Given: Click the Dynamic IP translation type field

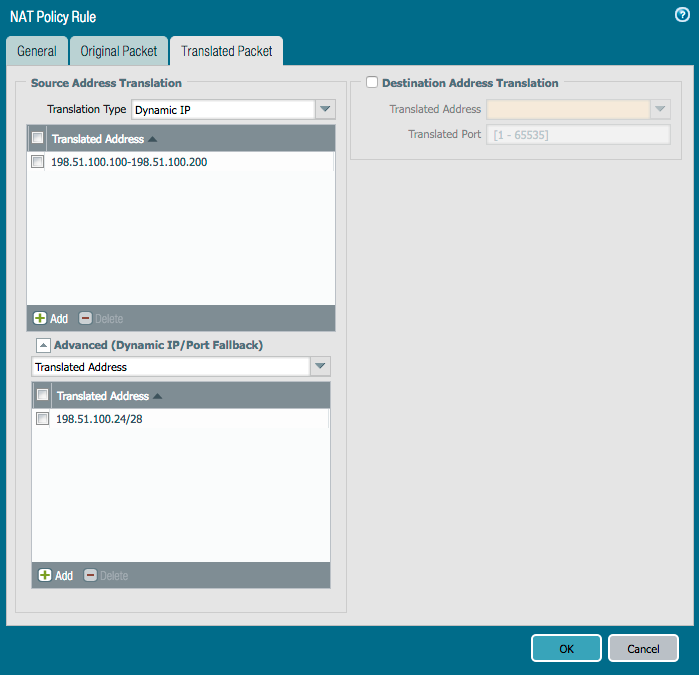Looking at the screenshot, I should coord(223,109).
